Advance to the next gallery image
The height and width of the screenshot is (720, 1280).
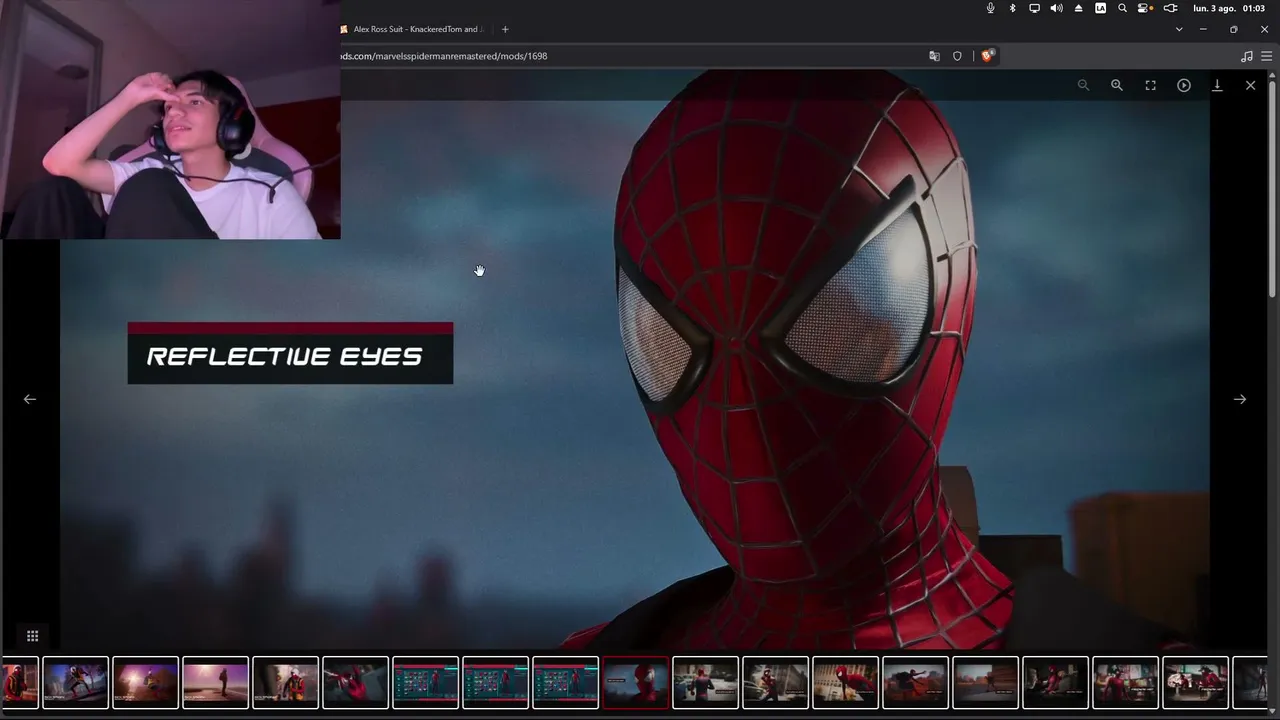[x=1240, y=399]
